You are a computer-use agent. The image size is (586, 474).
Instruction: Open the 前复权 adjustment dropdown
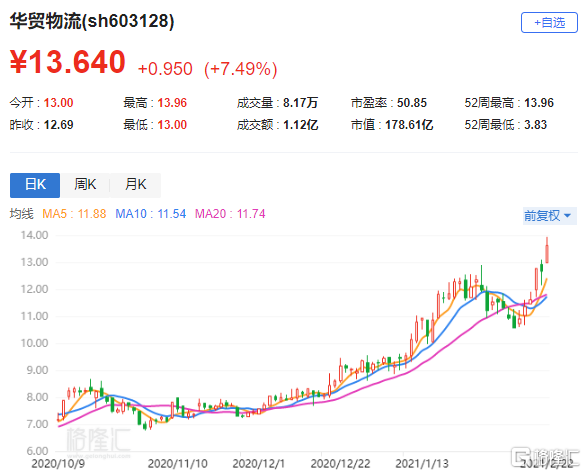point(549,216)
